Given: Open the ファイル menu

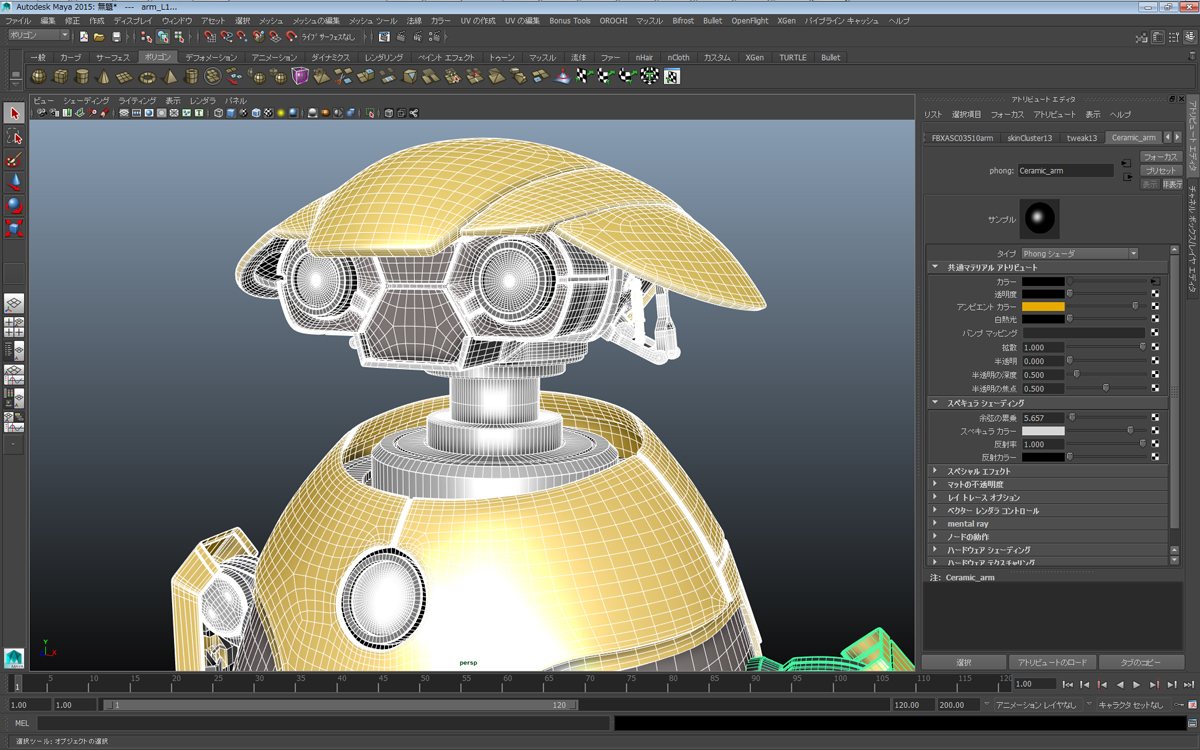Looking at the screenshot, I should pyautogui.click(x=18, y=20).
